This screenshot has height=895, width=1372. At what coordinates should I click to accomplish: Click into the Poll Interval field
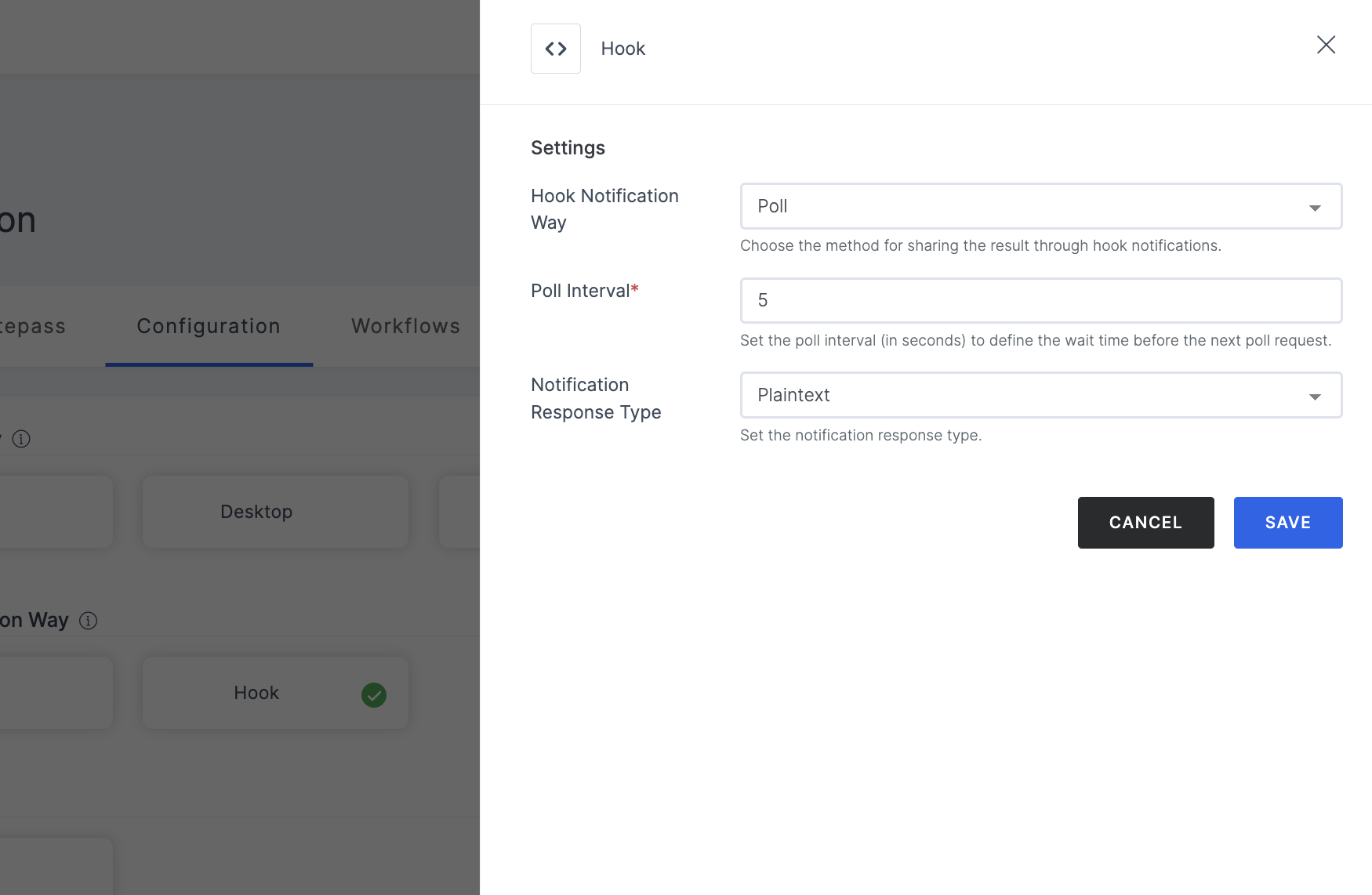1041,300
